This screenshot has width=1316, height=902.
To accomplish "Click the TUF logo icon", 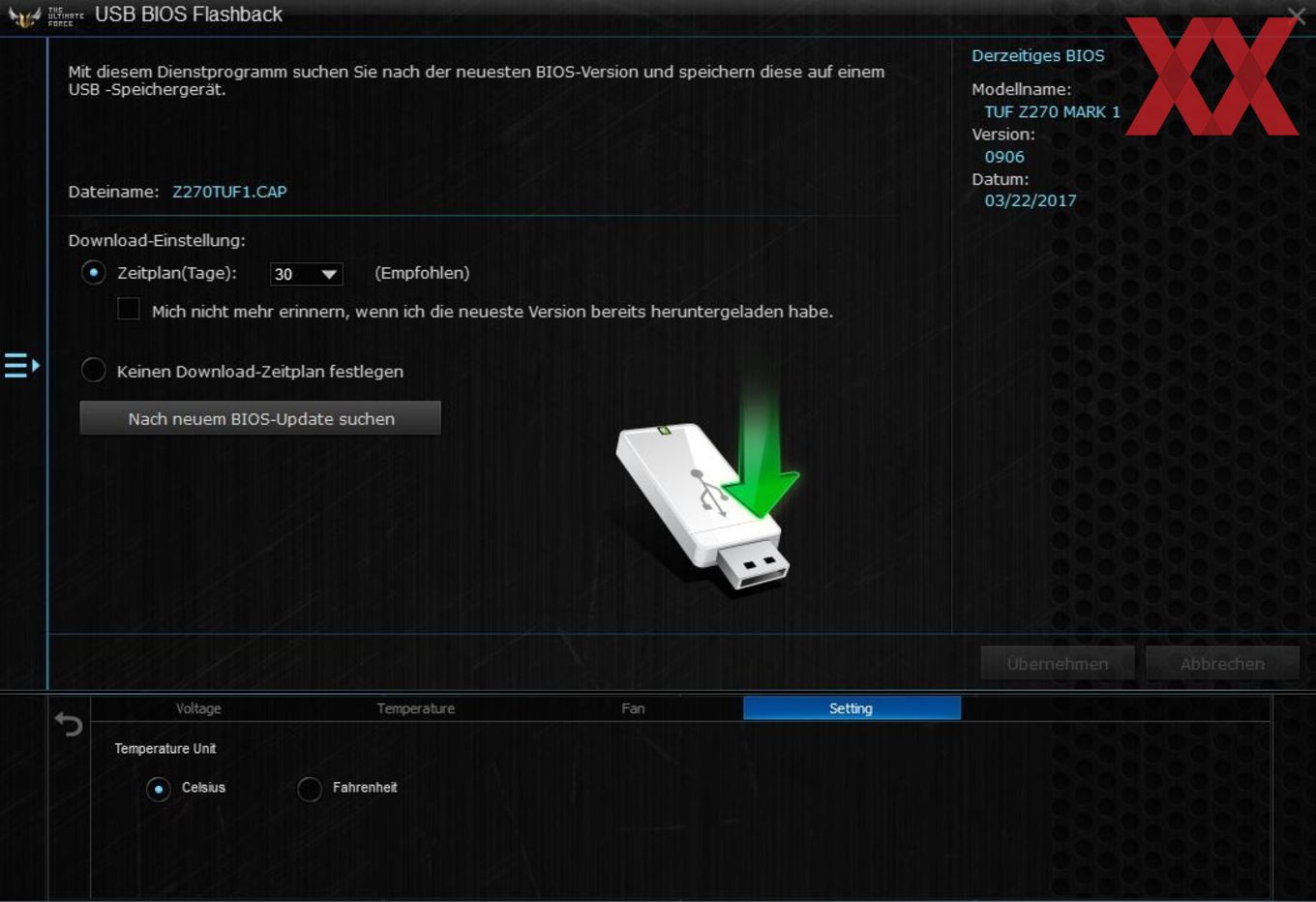I will click(24, 15).
